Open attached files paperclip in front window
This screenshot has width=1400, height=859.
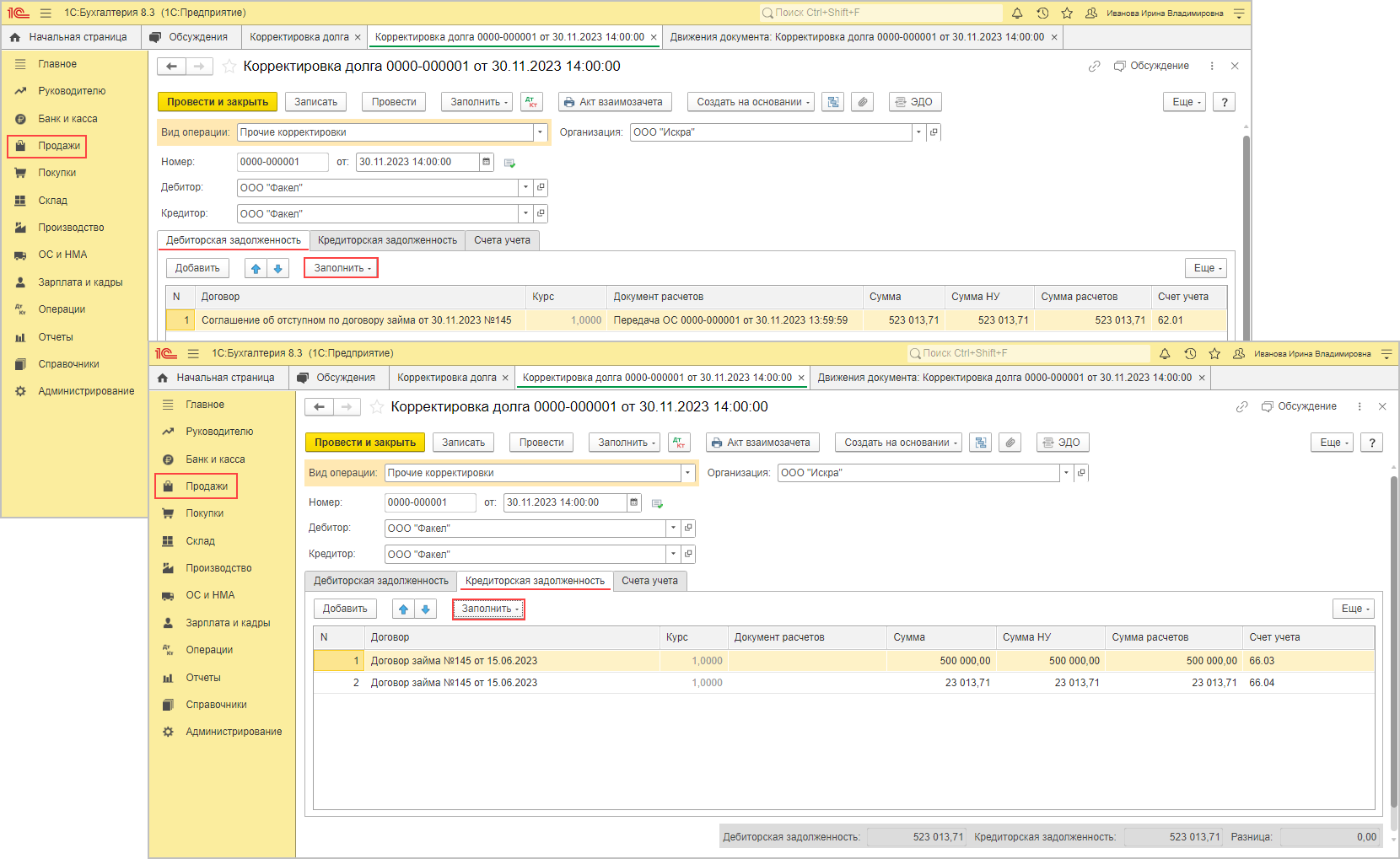[x=1010, y=443]
